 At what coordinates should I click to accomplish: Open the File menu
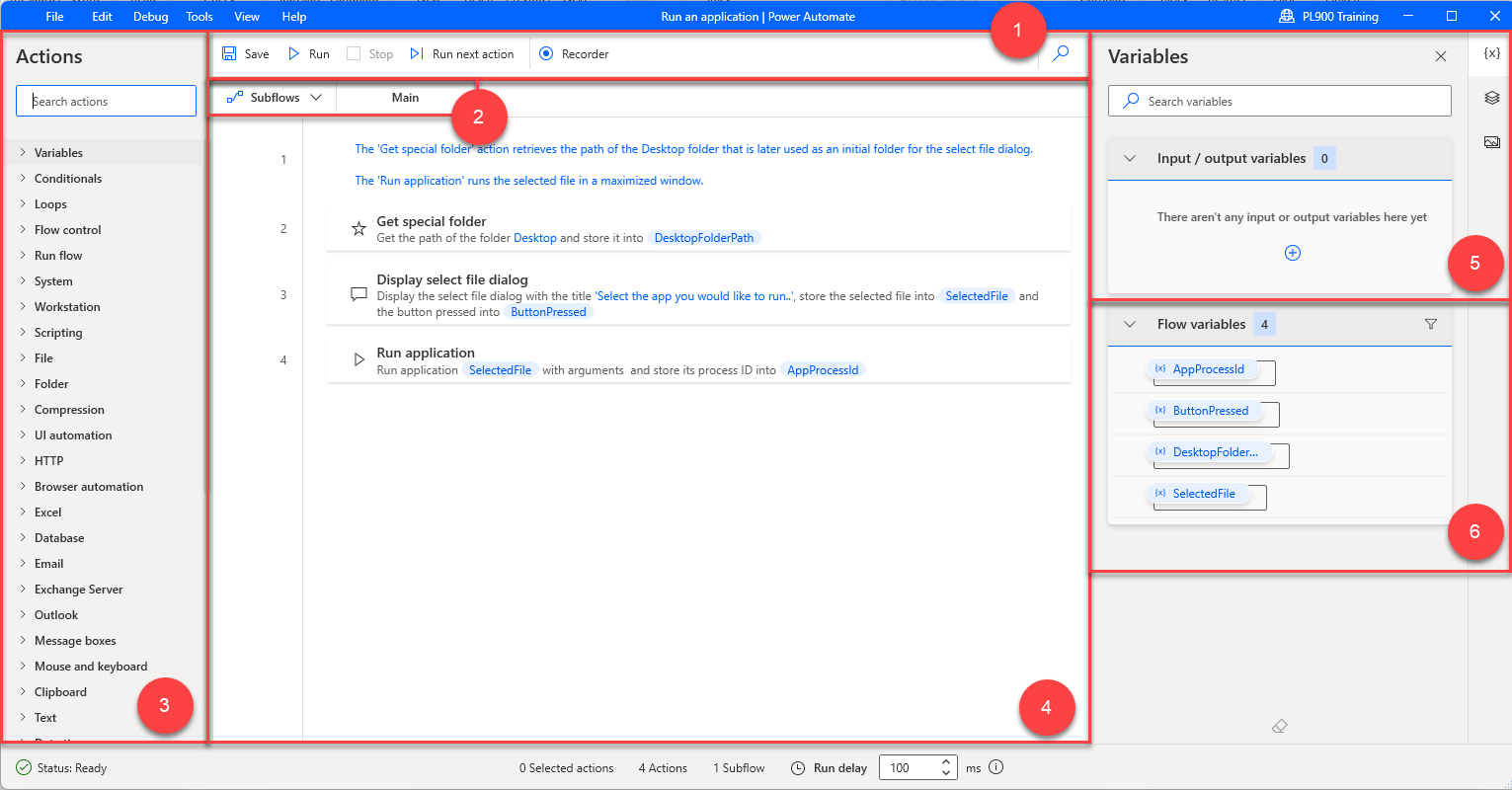[x=55, y=16]
